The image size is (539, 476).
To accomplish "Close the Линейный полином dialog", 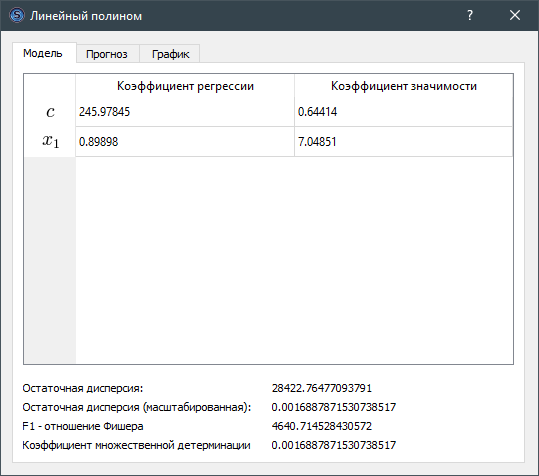I will (515, 15).
